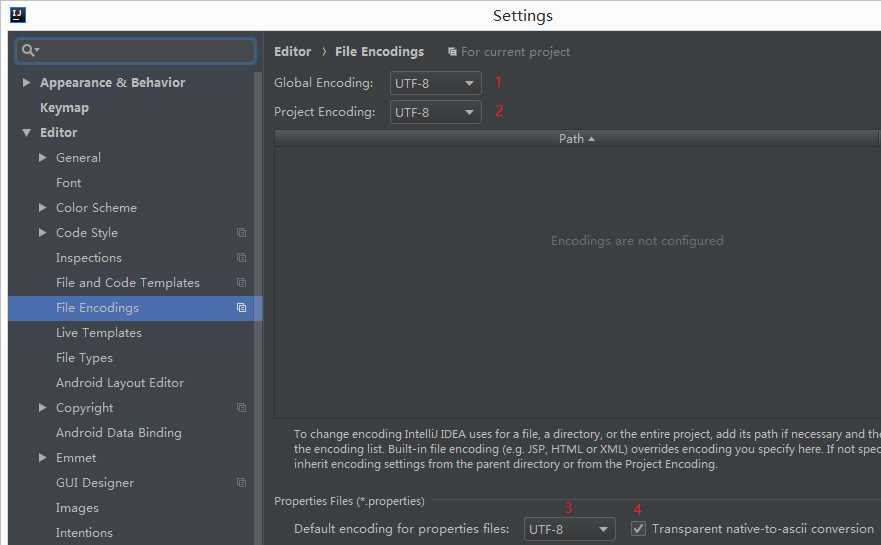Open the Keymap settings page
Screen dimensions: 881x545
[x=64, y=108]
